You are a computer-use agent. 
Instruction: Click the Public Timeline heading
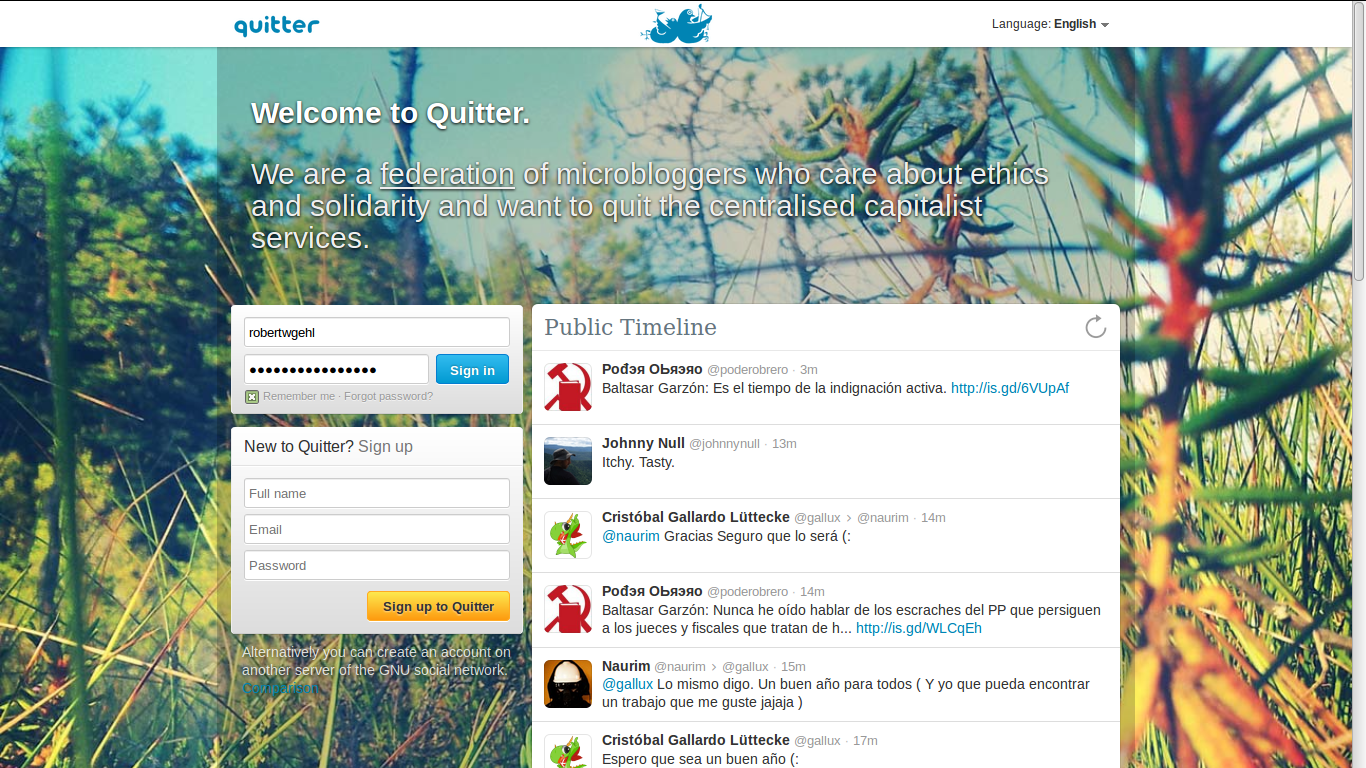(x=630, y=327)
